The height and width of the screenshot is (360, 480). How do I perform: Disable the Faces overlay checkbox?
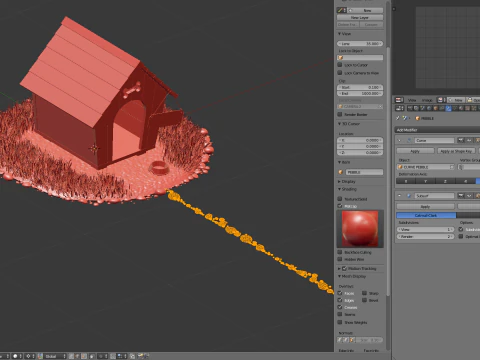tap(340, 293)
